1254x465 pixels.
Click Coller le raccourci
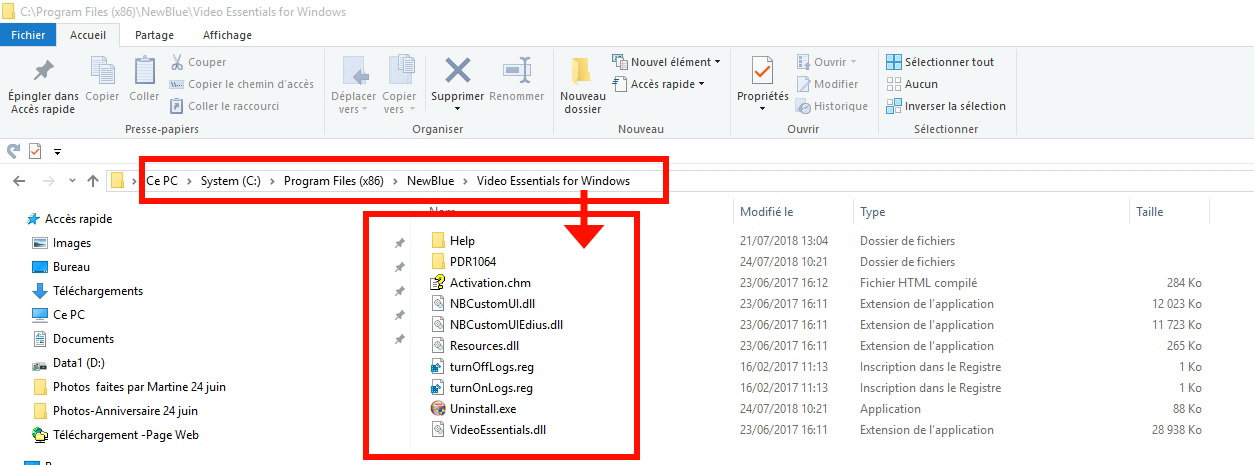coord(225,106)
